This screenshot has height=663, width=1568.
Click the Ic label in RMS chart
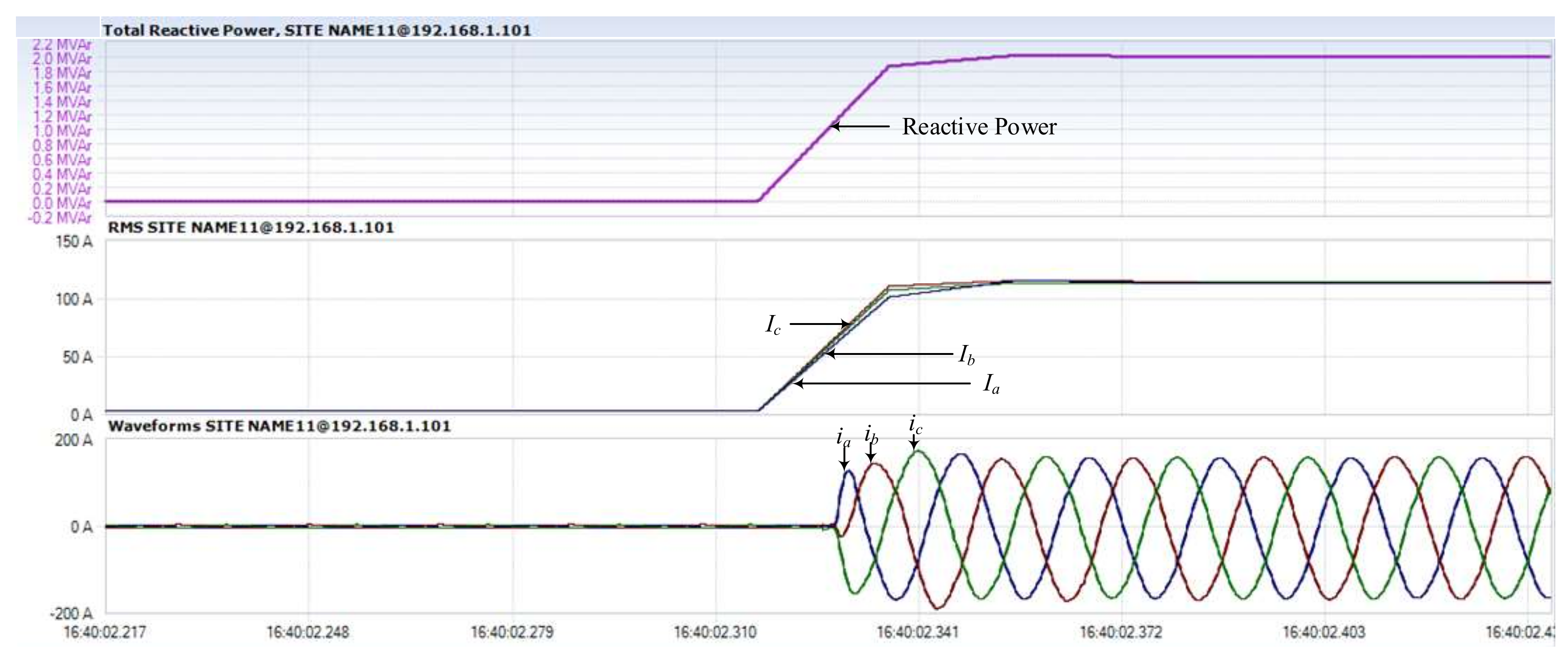click(772, 324)
